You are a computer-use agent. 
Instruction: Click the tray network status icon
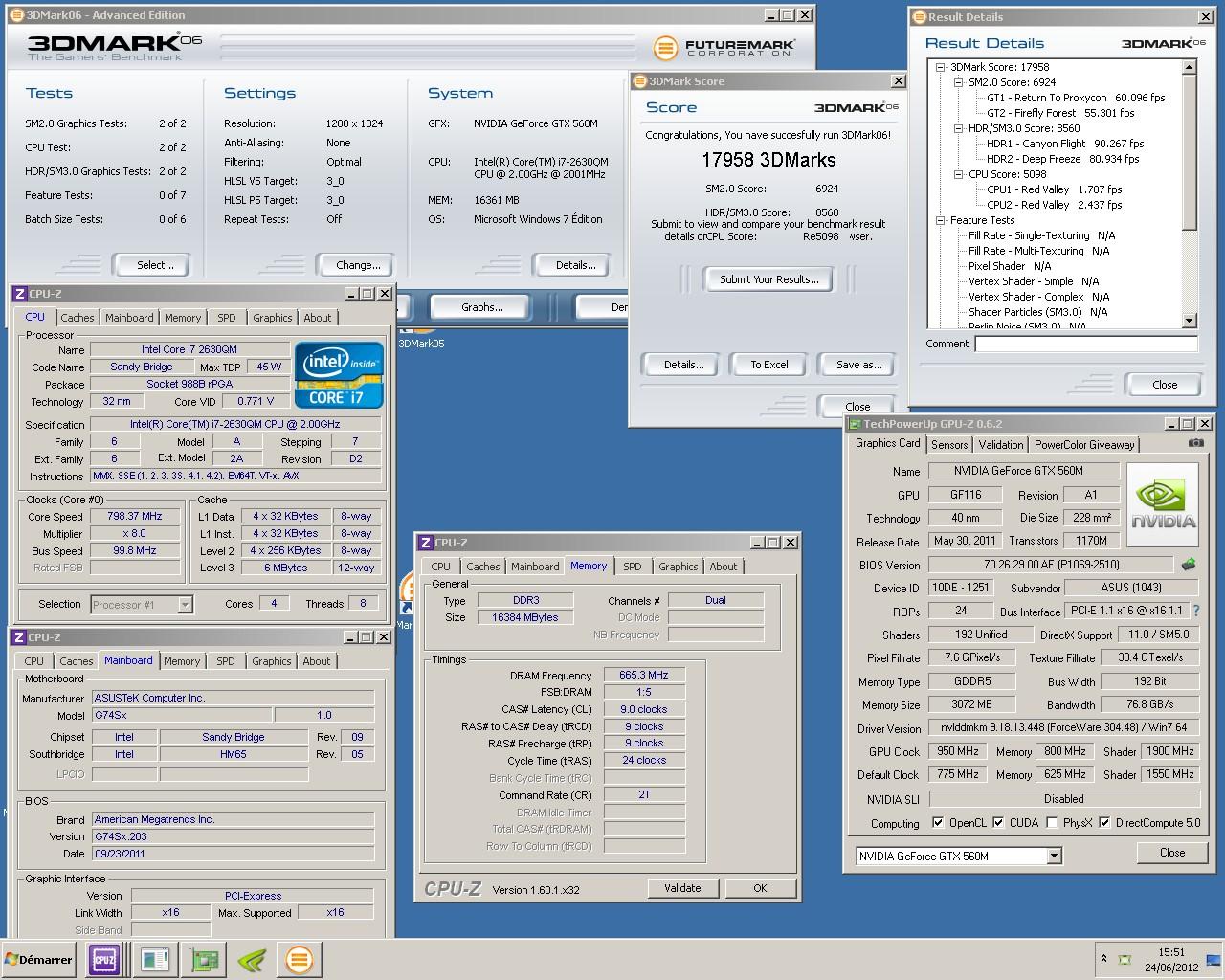click(1125, 959)
